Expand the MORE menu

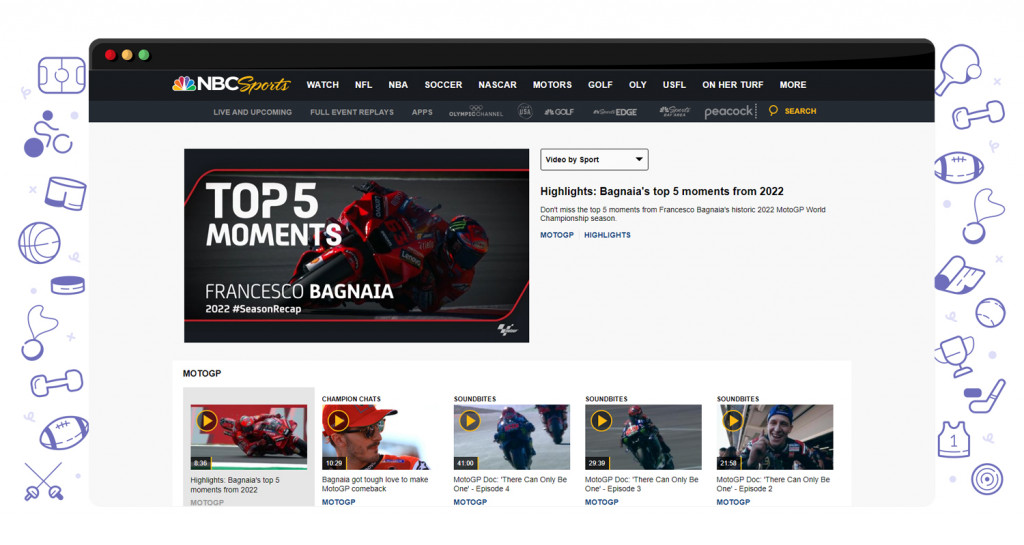(793, 85)
